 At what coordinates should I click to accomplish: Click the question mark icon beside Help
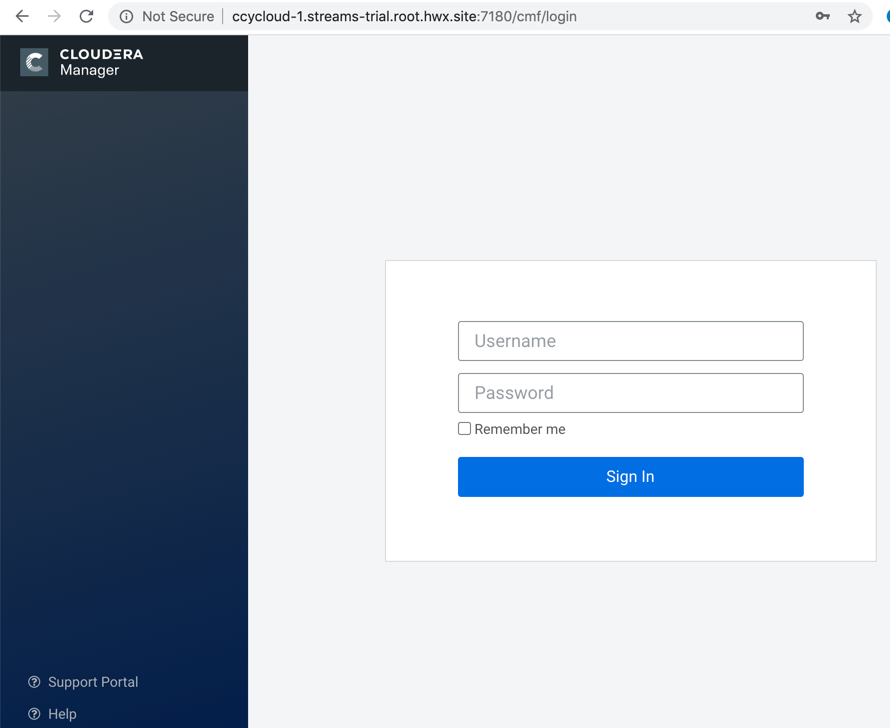coord(34,714)
